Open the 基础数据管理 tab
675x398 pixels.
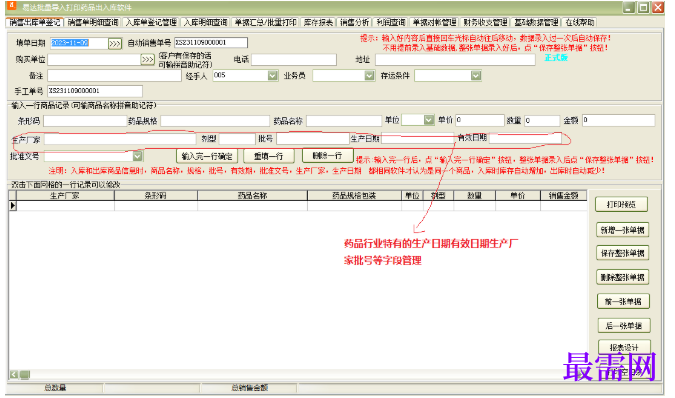pyautogui.click(x=536, y=22)
